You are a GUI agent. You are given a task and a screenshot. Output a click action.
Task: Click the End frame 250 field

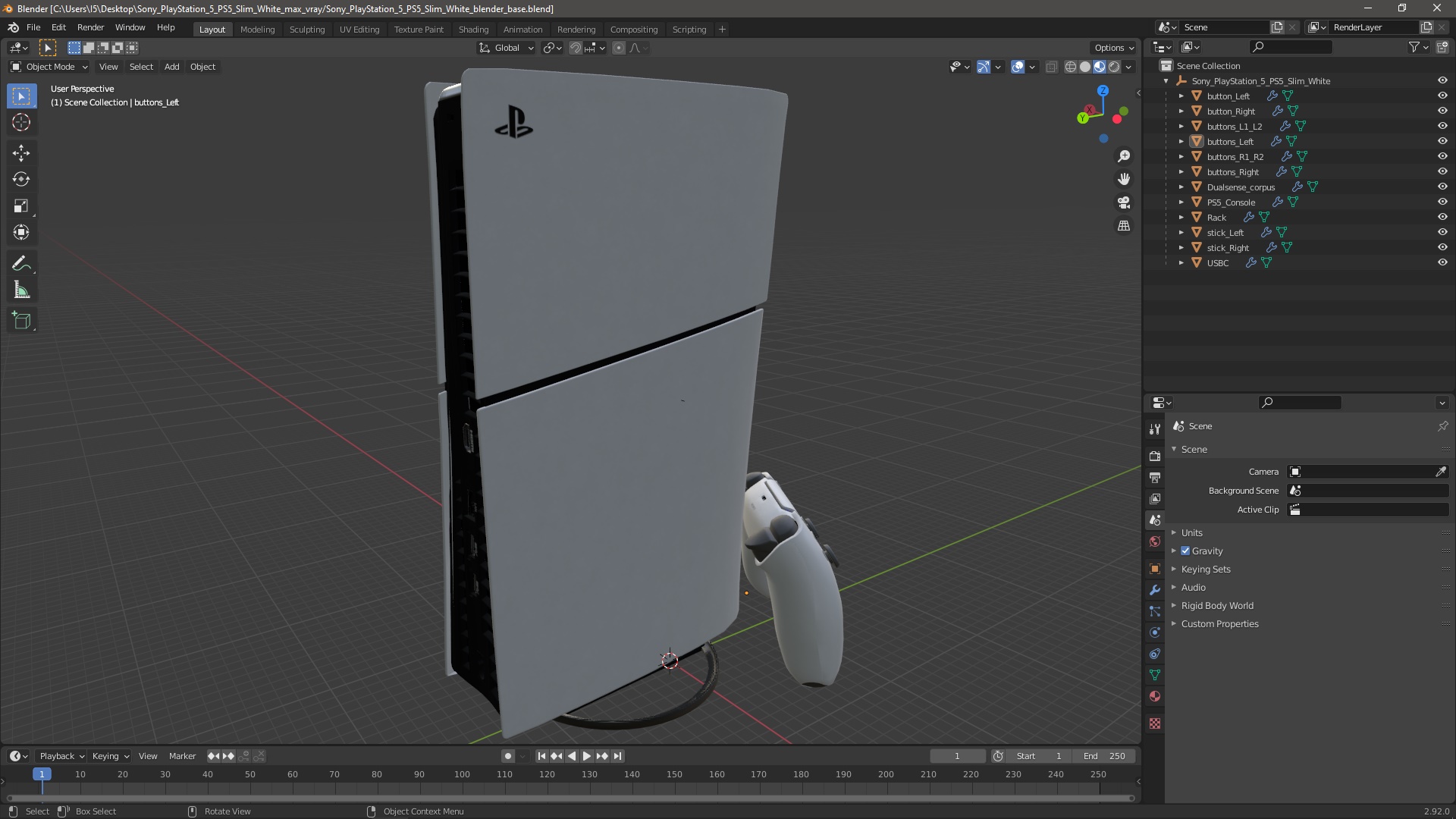point(1104,756)
